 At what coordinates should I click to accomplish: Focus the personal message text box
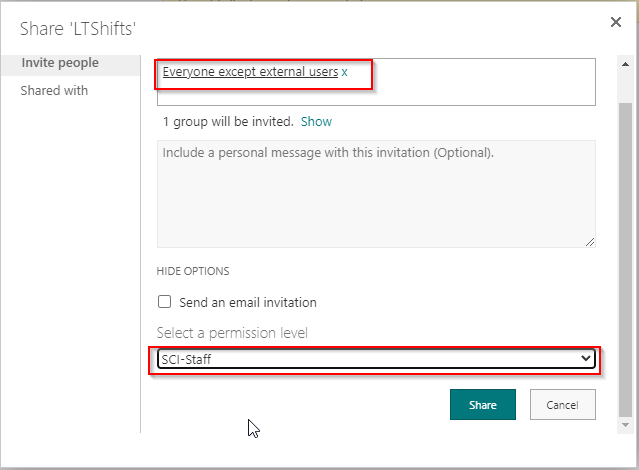375,195
